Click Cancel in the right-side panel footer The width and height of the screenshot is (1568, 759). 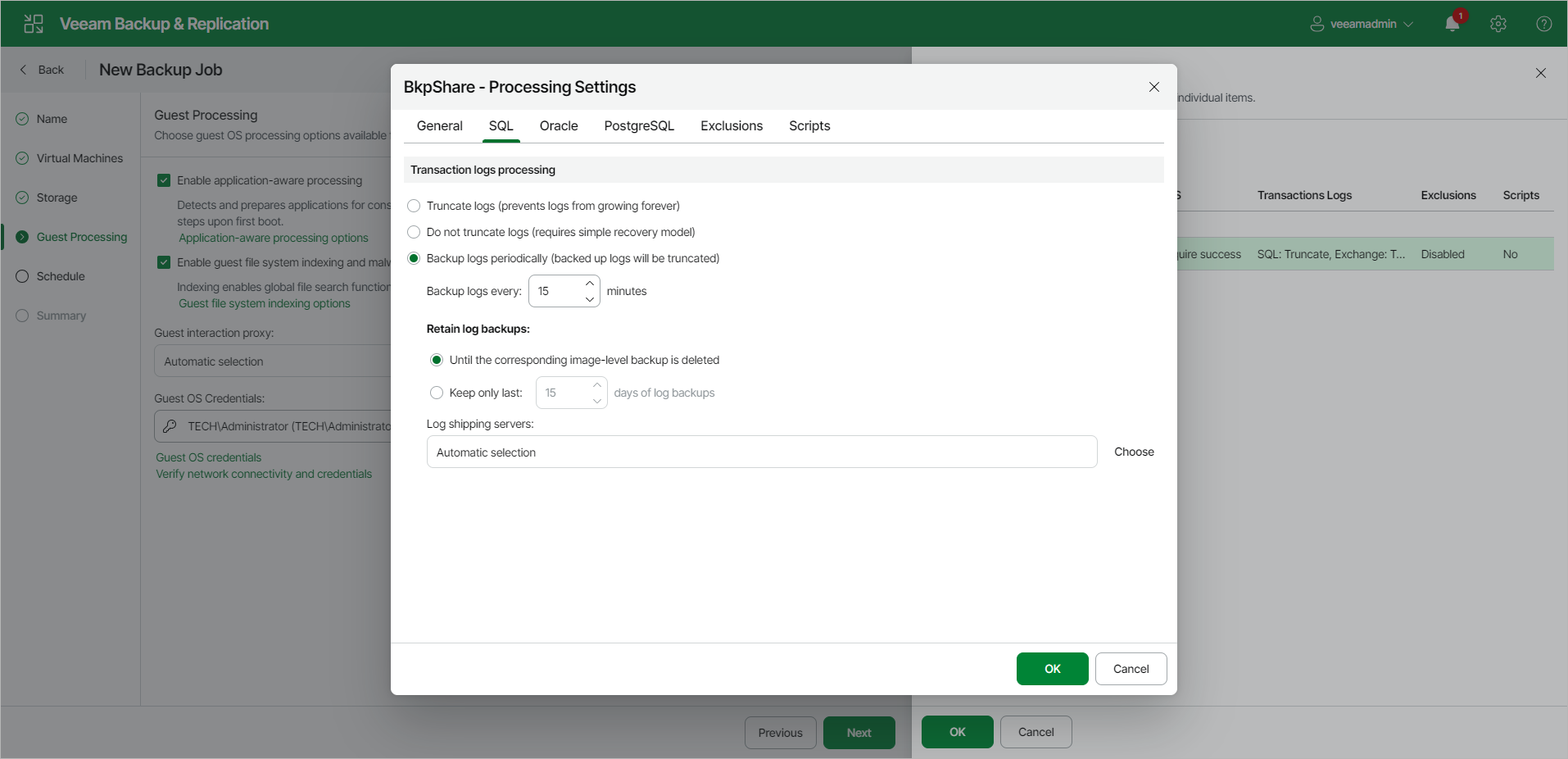[x=1036, y=732]
